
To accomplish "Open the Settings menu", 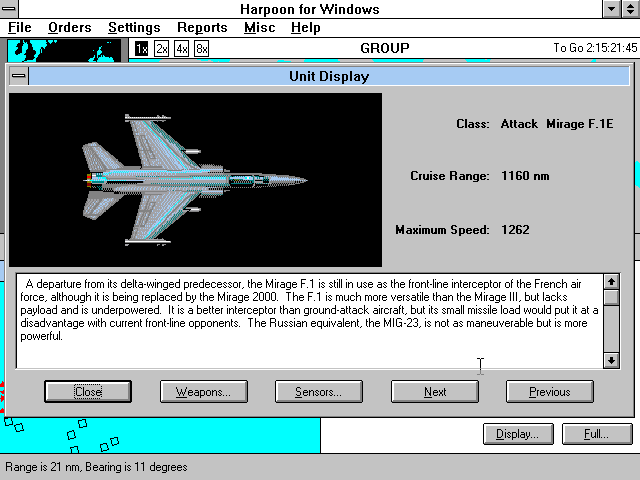I will point(134,27).
